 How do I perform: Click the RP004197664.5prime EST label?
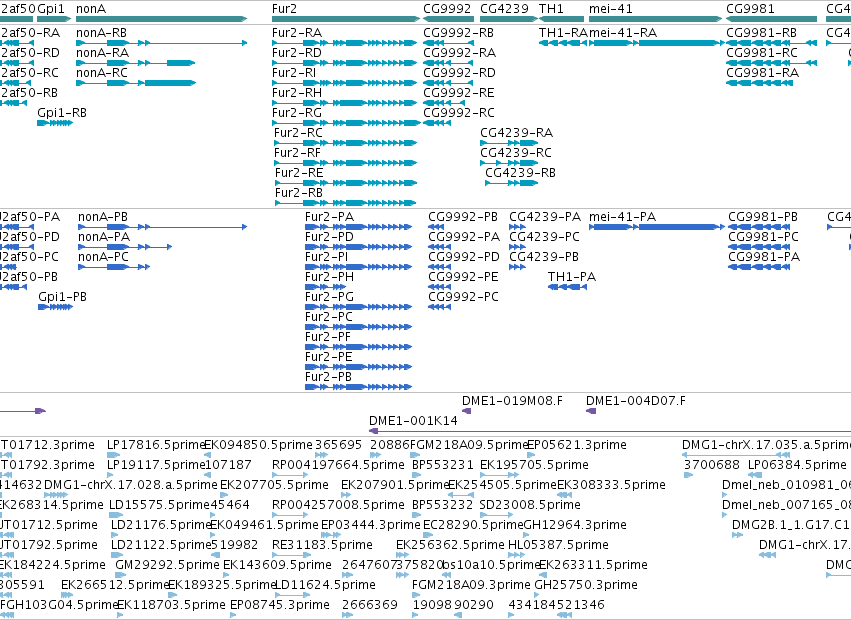(338, 465)
